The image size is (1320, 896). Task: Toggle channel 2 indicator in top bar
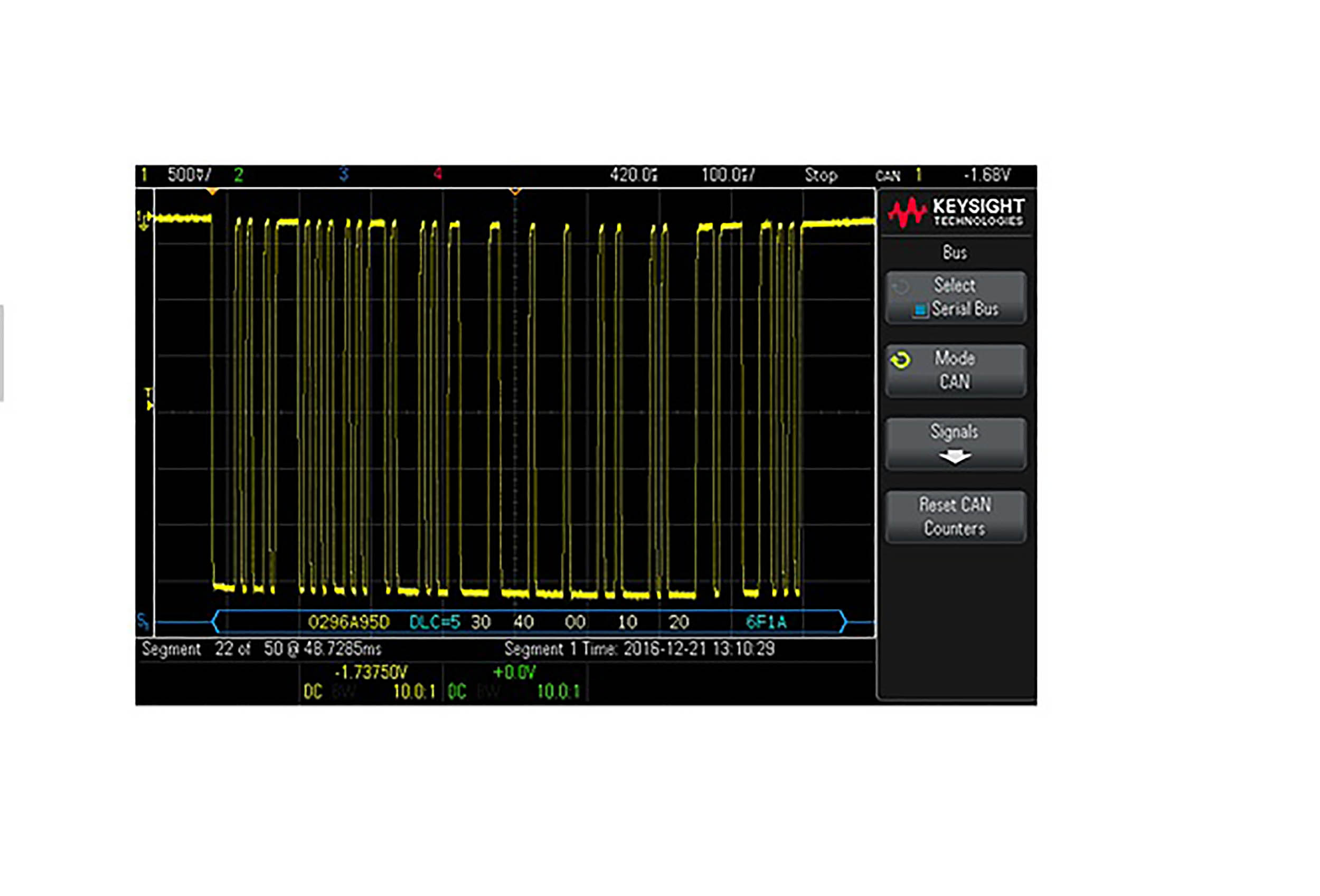pyautogui.click(x=239, y=175)
